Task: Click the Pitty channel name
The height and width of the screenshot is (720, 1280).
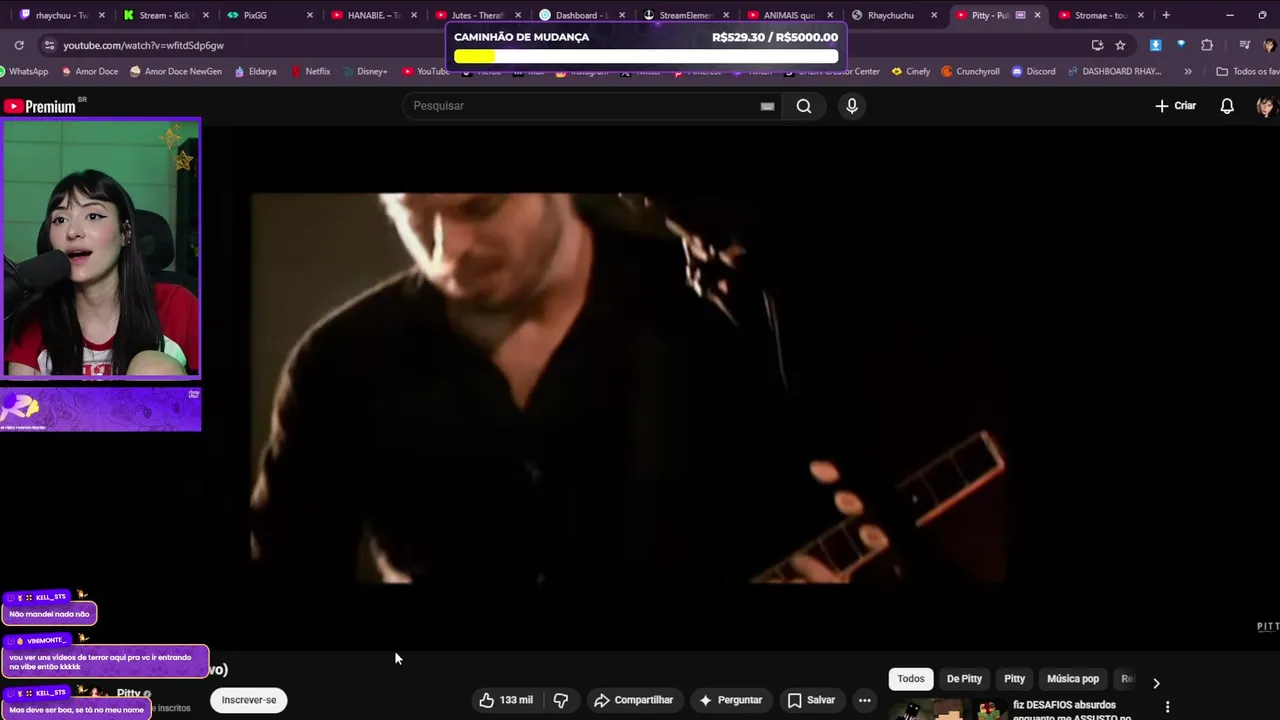Action: pos(128,693)
